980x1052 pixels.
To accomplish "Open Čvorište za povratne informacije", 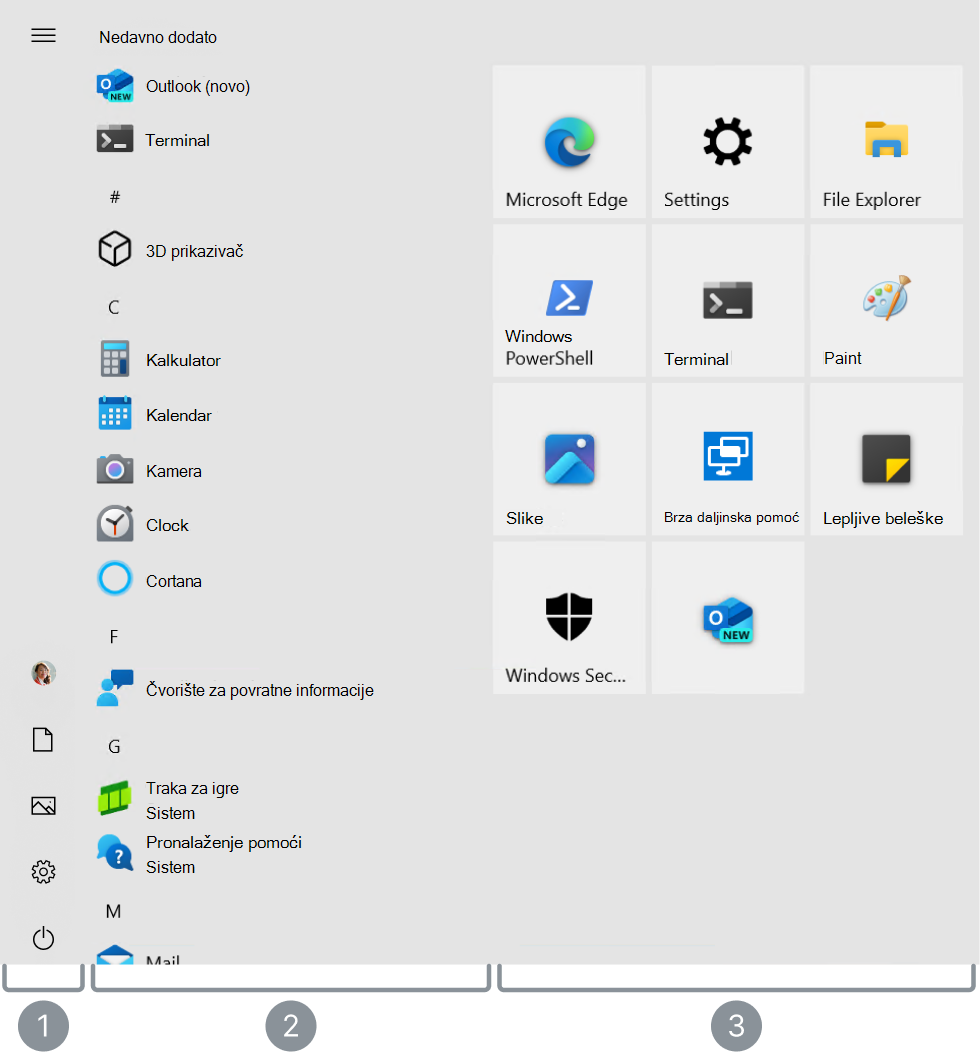I will [x=235, y=689].
